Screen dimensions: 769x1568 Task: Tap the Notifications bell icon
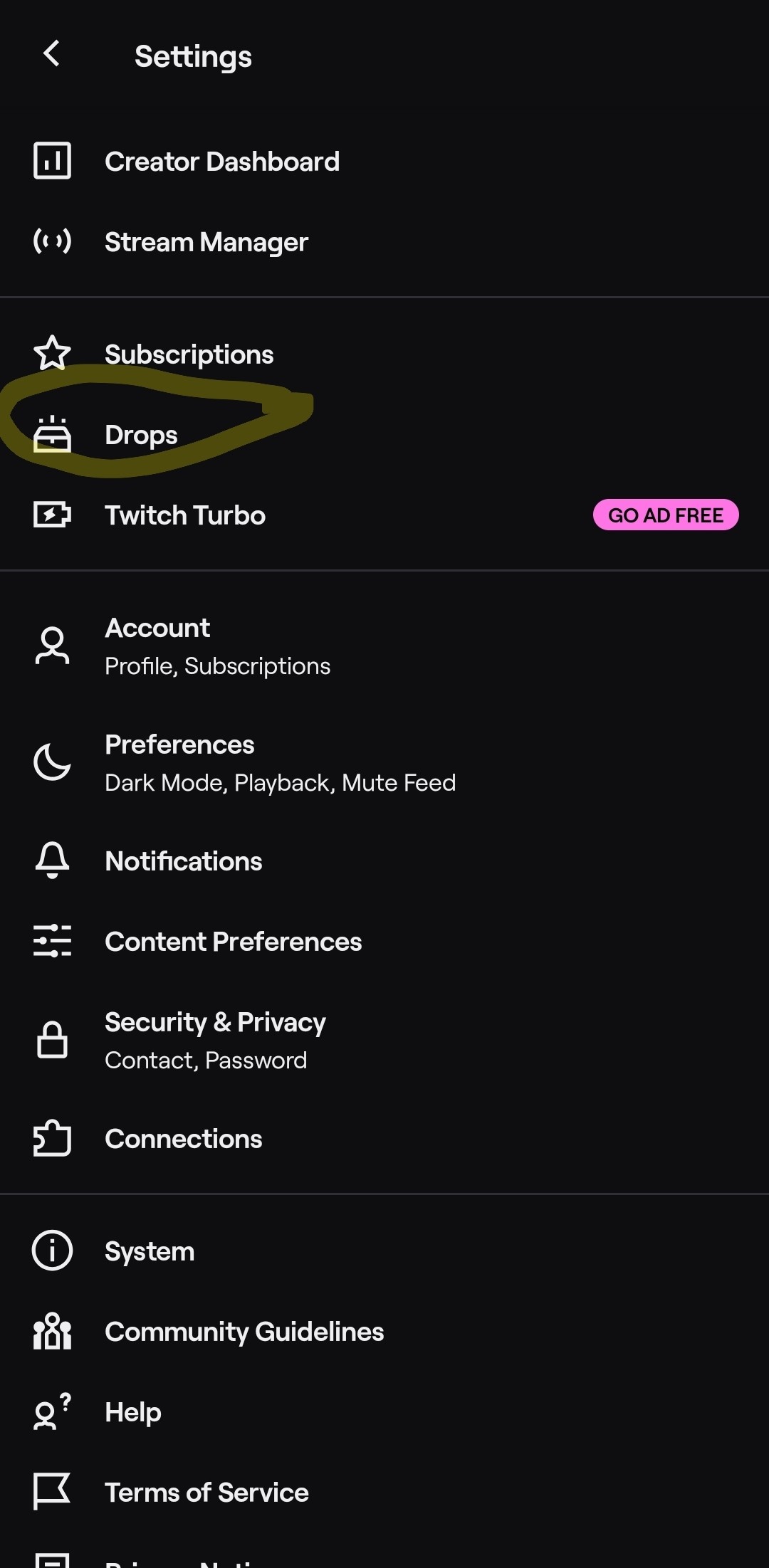pyautogui.click(x=52, y=860)
